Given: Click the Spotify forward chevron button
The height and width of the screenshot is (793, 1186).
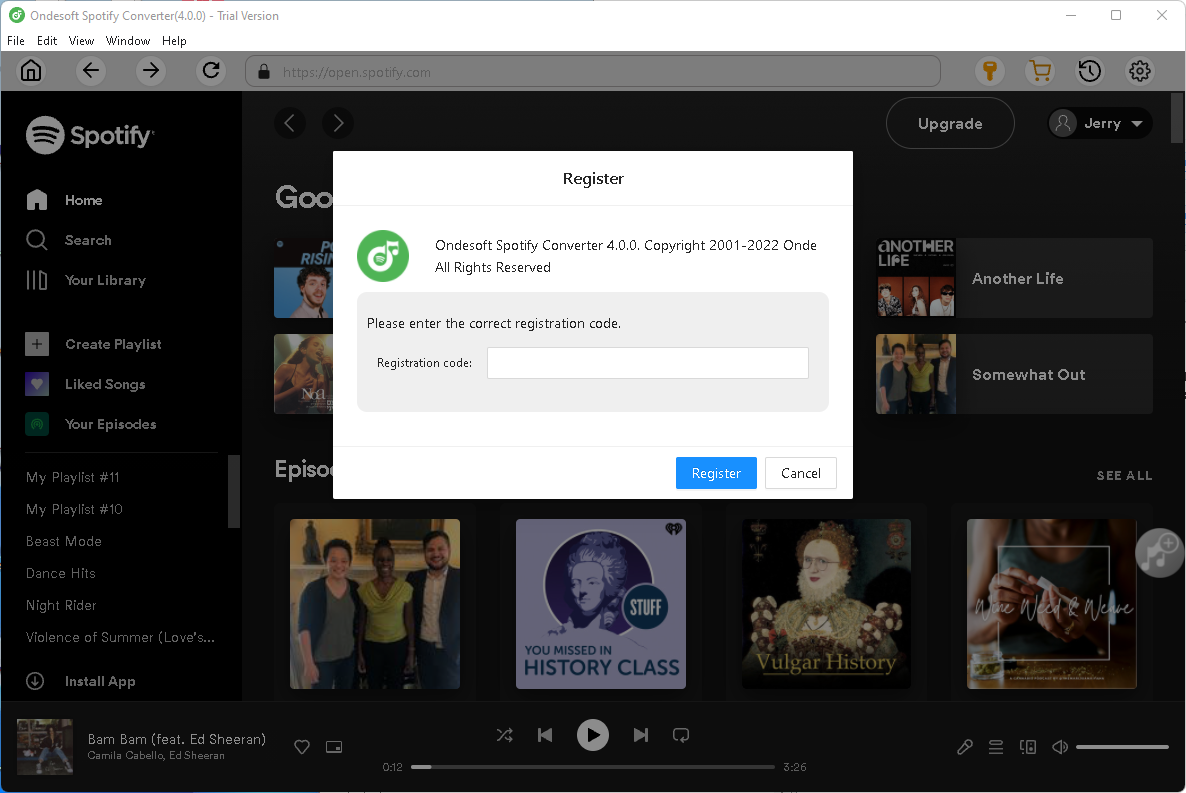Looking at the screenshot, I should (x=338, y=123).
